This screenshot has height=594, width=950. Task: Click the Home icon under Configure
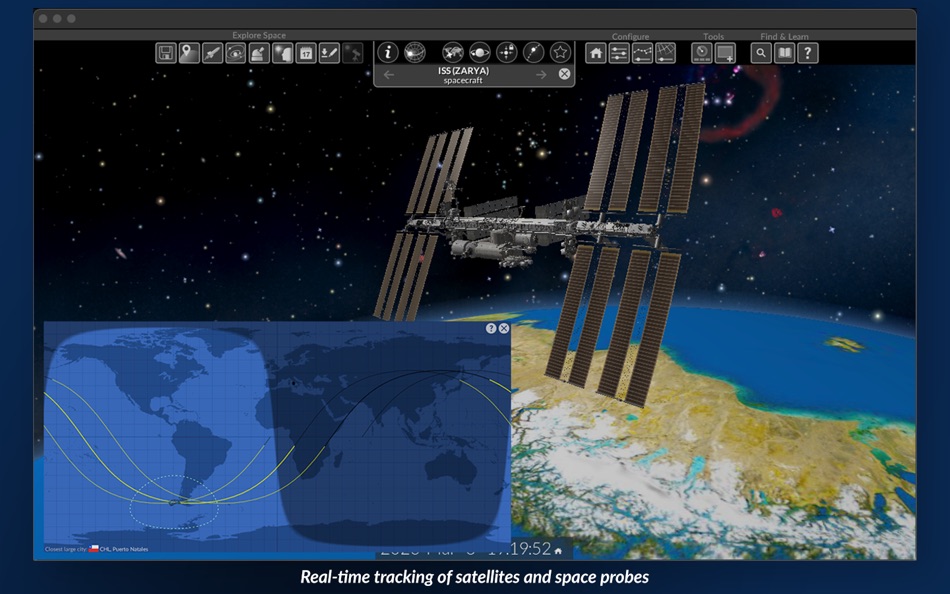[x=596, y=53]
